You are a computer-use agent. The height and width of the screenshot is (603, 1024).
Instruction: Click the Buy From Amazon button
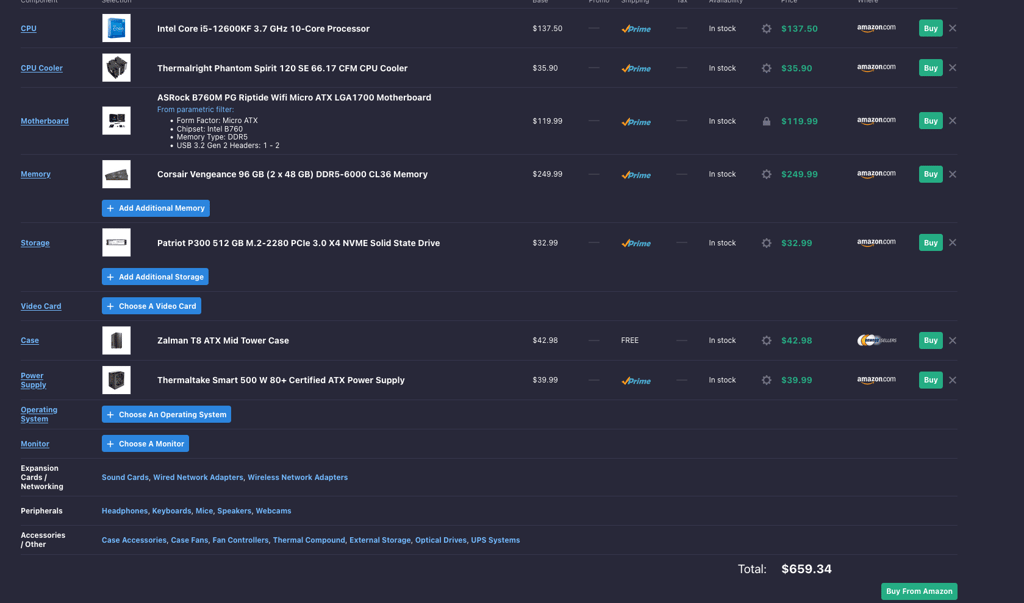tap(919, 591)
